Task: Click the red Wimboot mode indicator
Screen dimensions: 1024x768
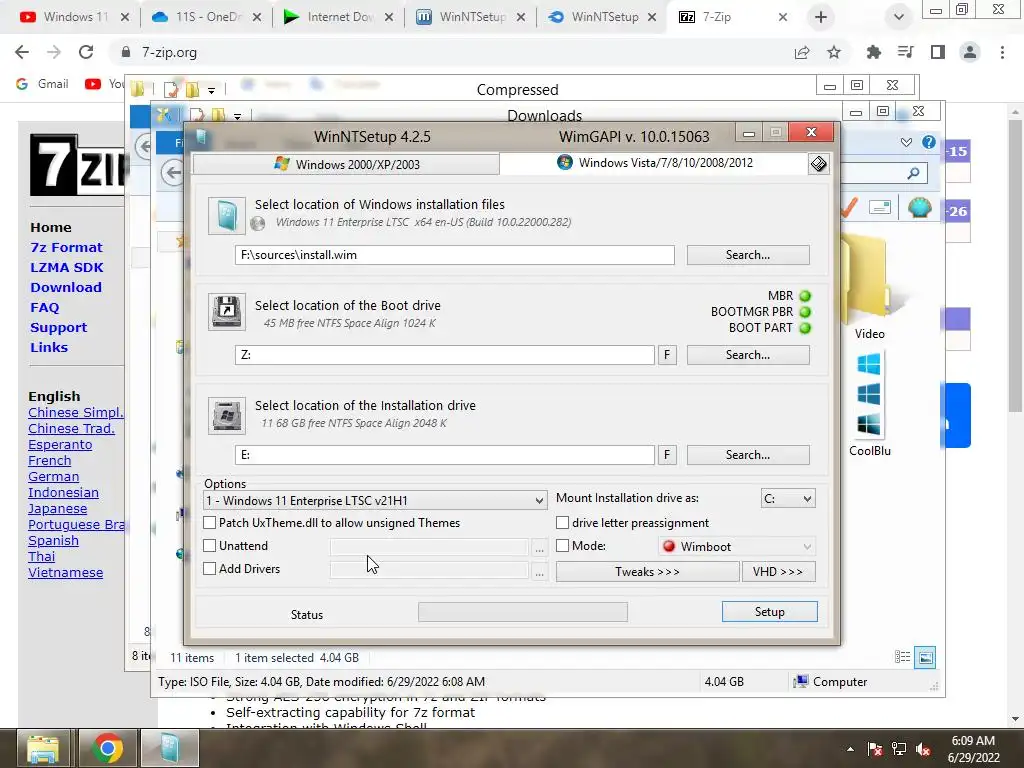Action: [x=669, y=547]
